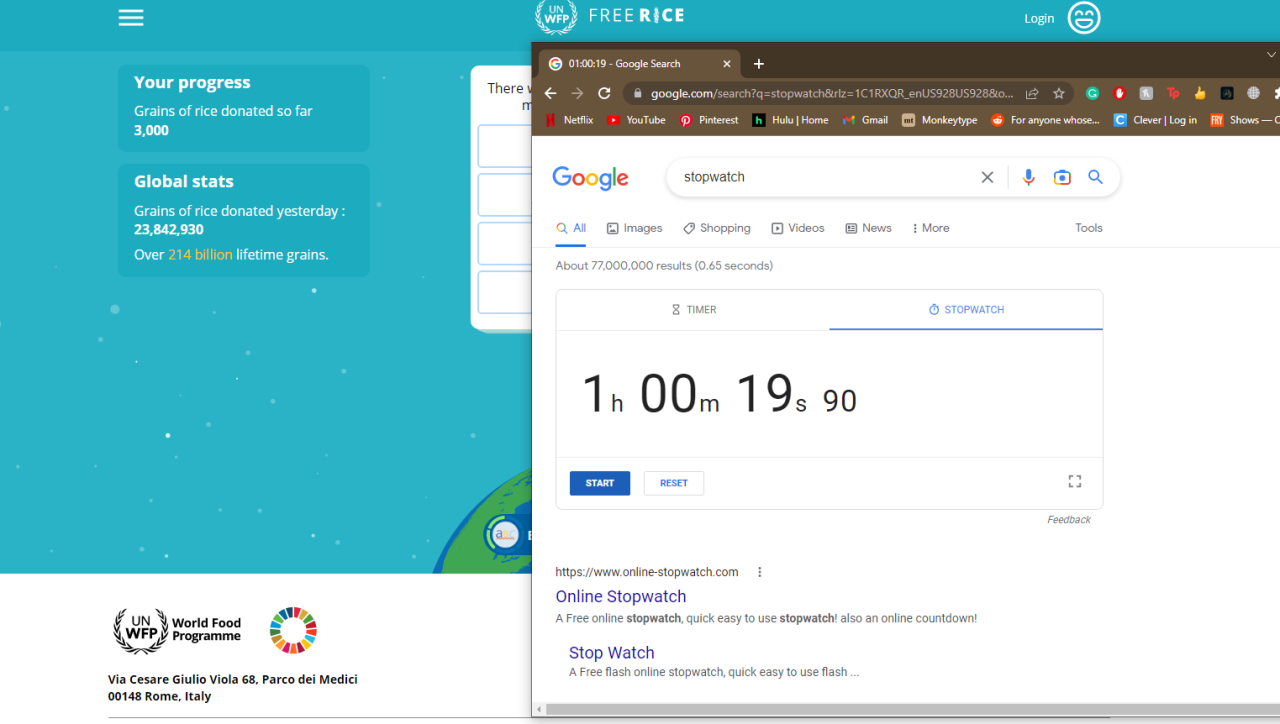Click the World Food Programme footer logo

tap(177, 631)
